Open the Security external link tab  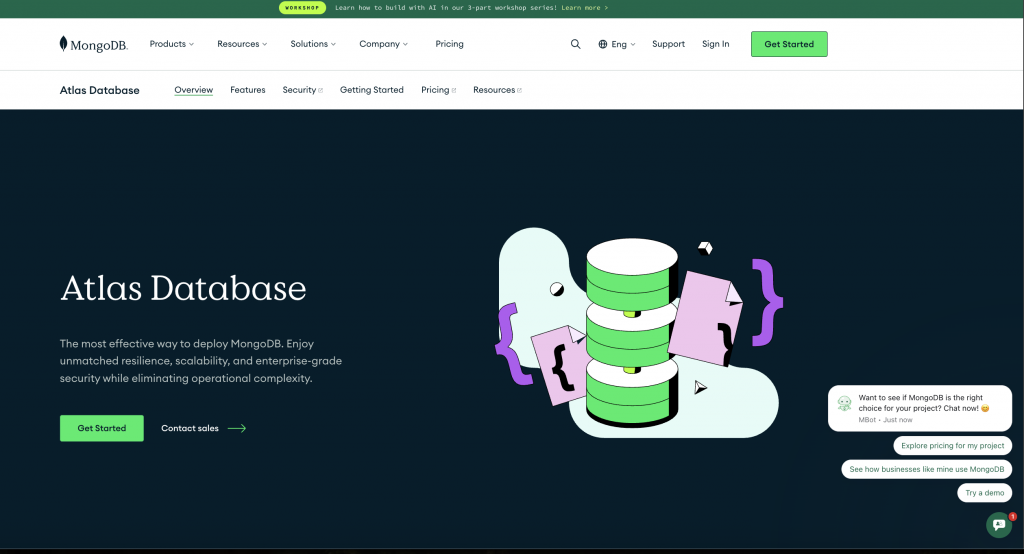tap(302, 90)
